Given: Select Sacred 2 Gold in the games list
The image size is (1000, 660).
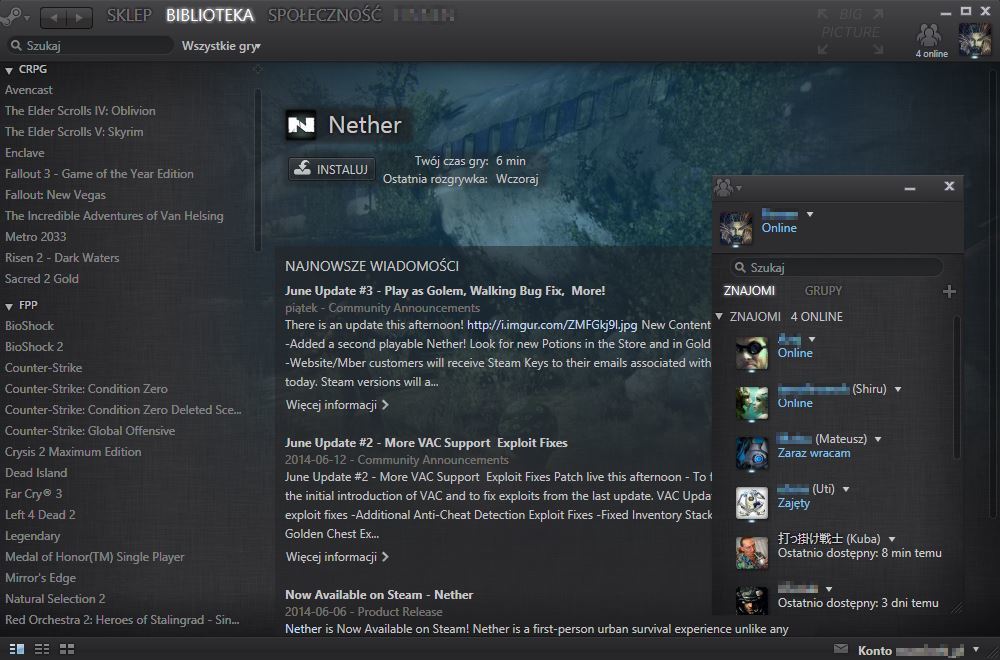Looking at the screenshot, I should [x=42, y=279].
